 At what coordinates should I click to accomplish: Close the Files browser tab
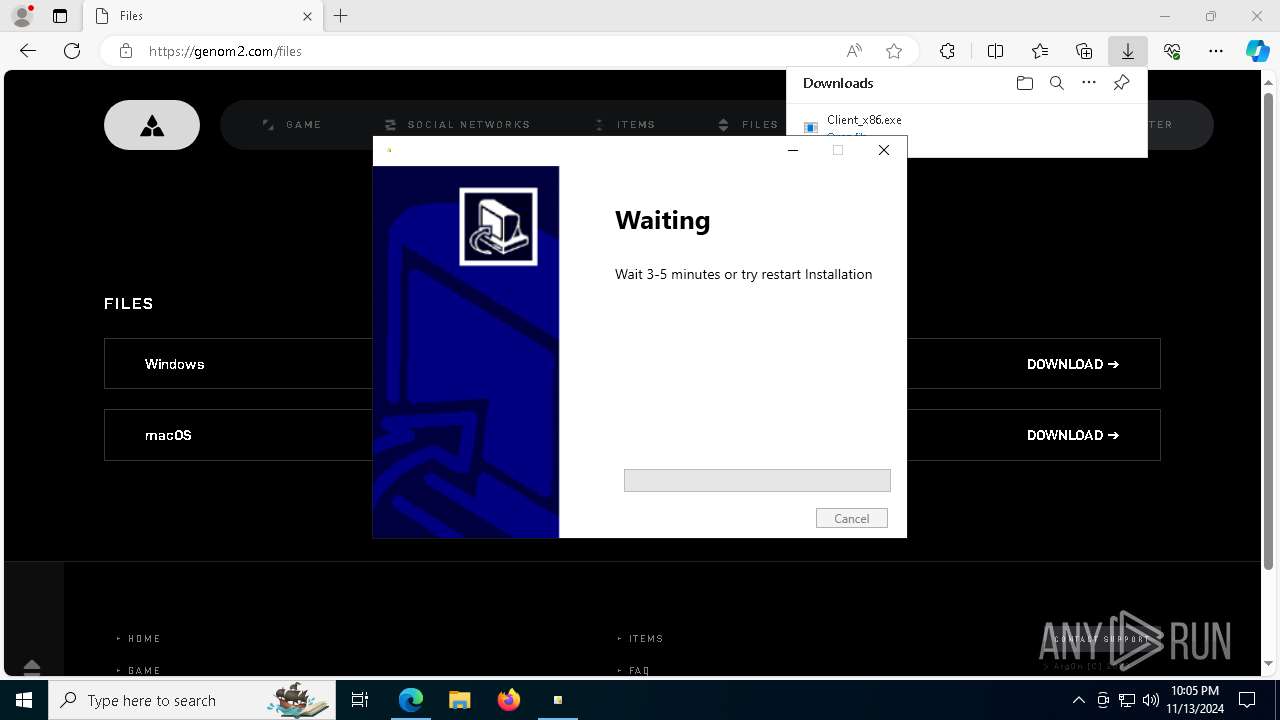click(307, 16)
